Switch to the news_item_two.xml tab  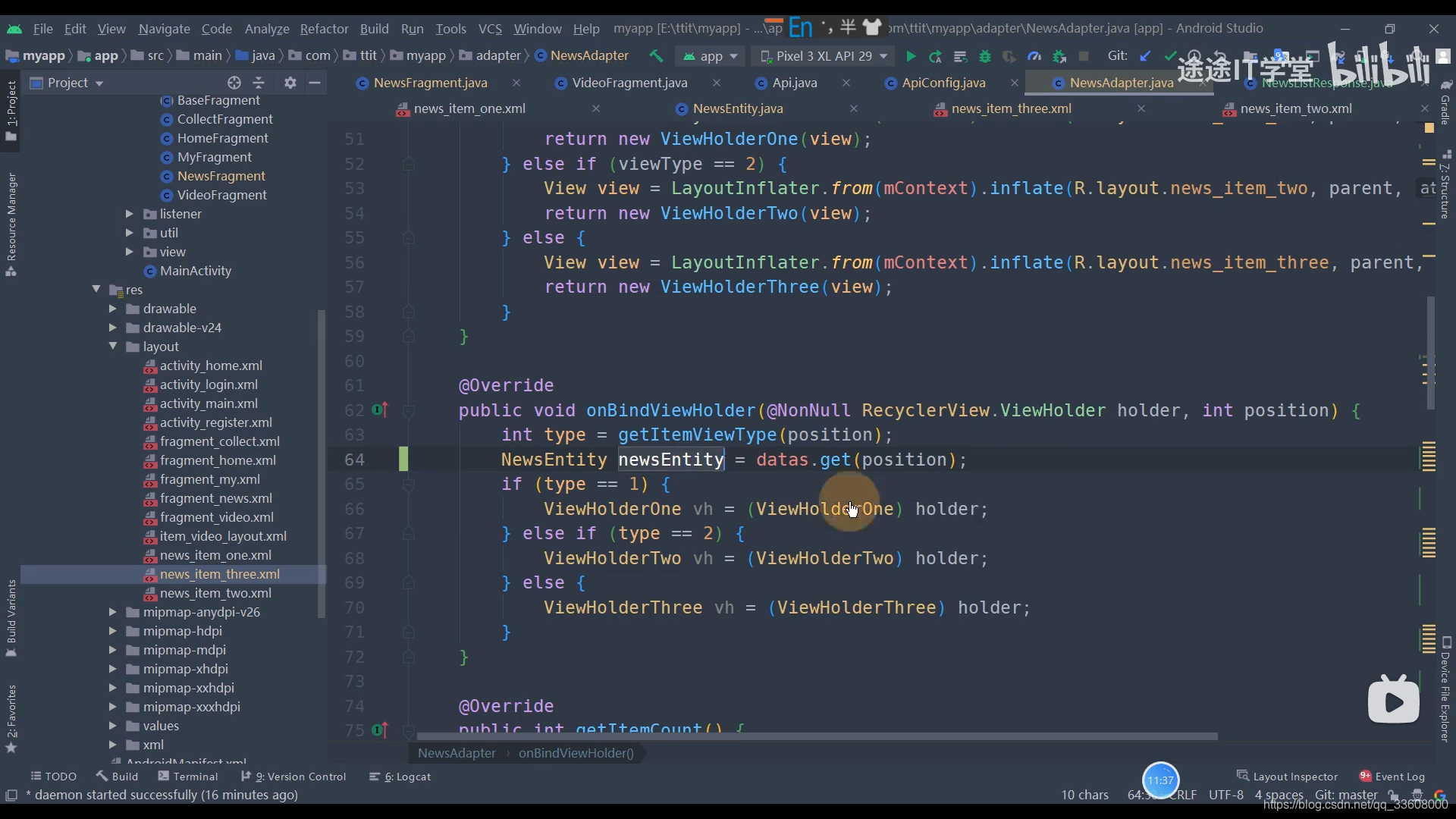(1296, 108)
